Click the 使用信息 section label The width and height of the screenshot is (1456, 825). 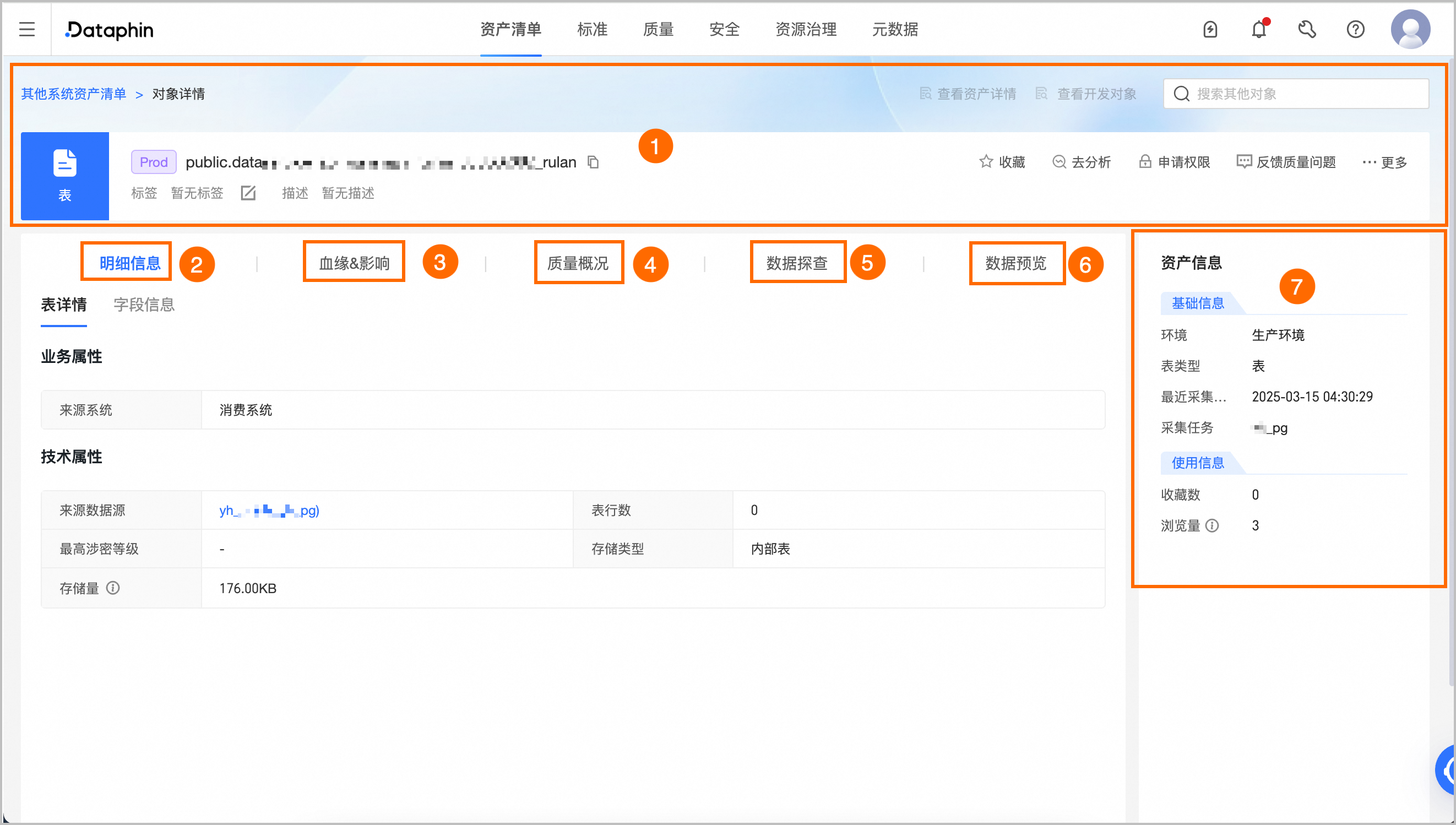click(1198, 463)
